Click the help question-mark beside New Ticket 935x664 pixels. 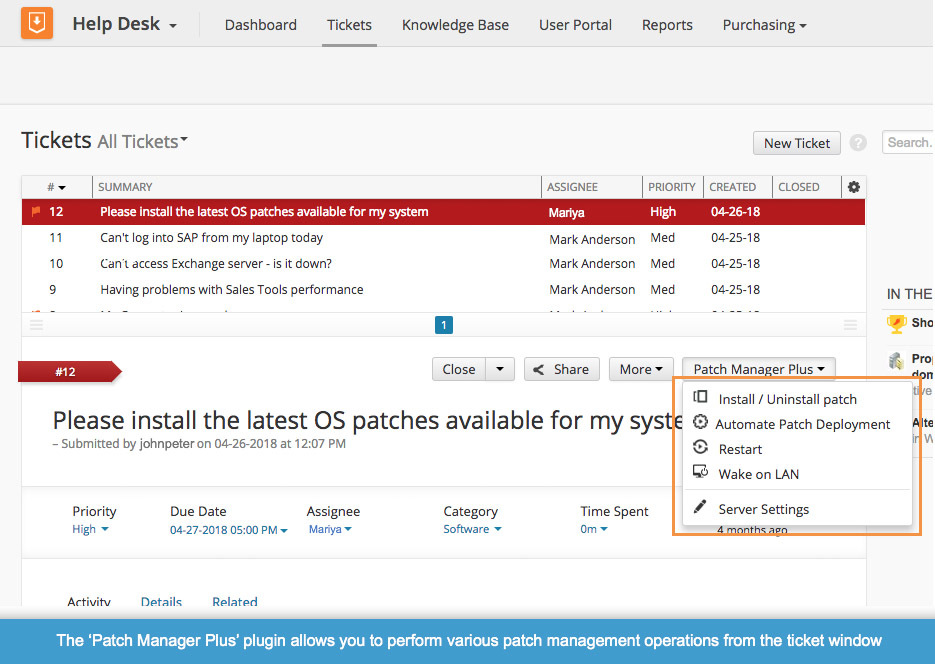point(858,143)
